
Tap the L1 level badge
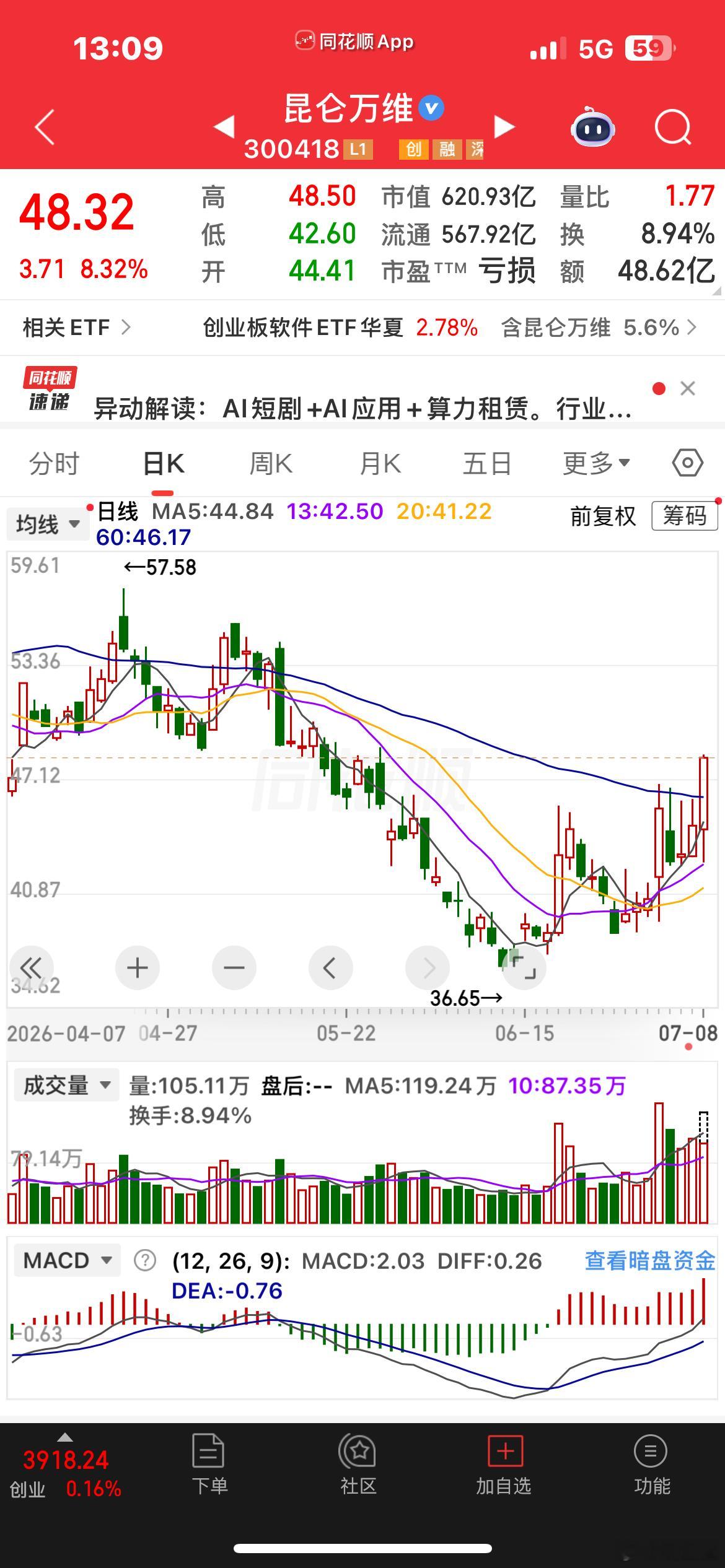click(358, 149)
